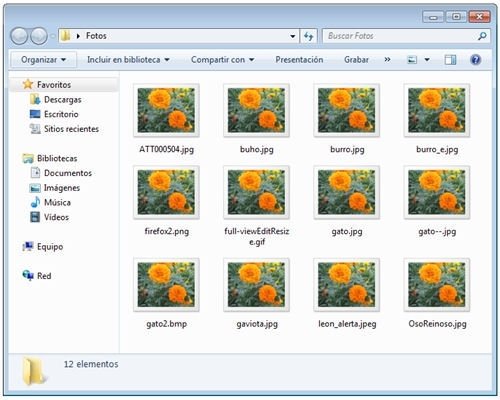Click the Red network icon
This screenshot has height=400, width=500.
28,275
